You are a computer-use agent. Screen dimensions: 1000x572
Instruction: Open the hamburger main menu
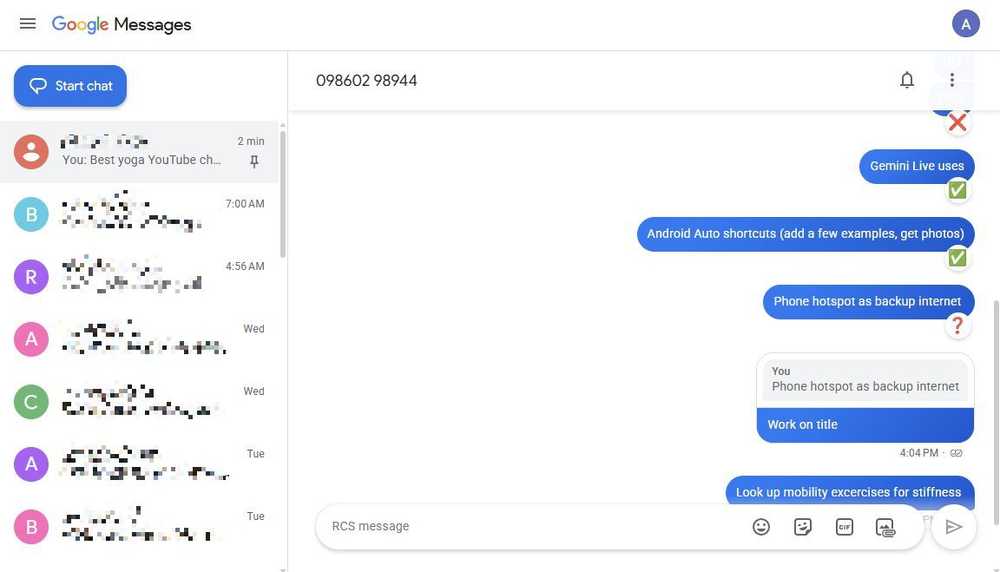tap(27, 24)
